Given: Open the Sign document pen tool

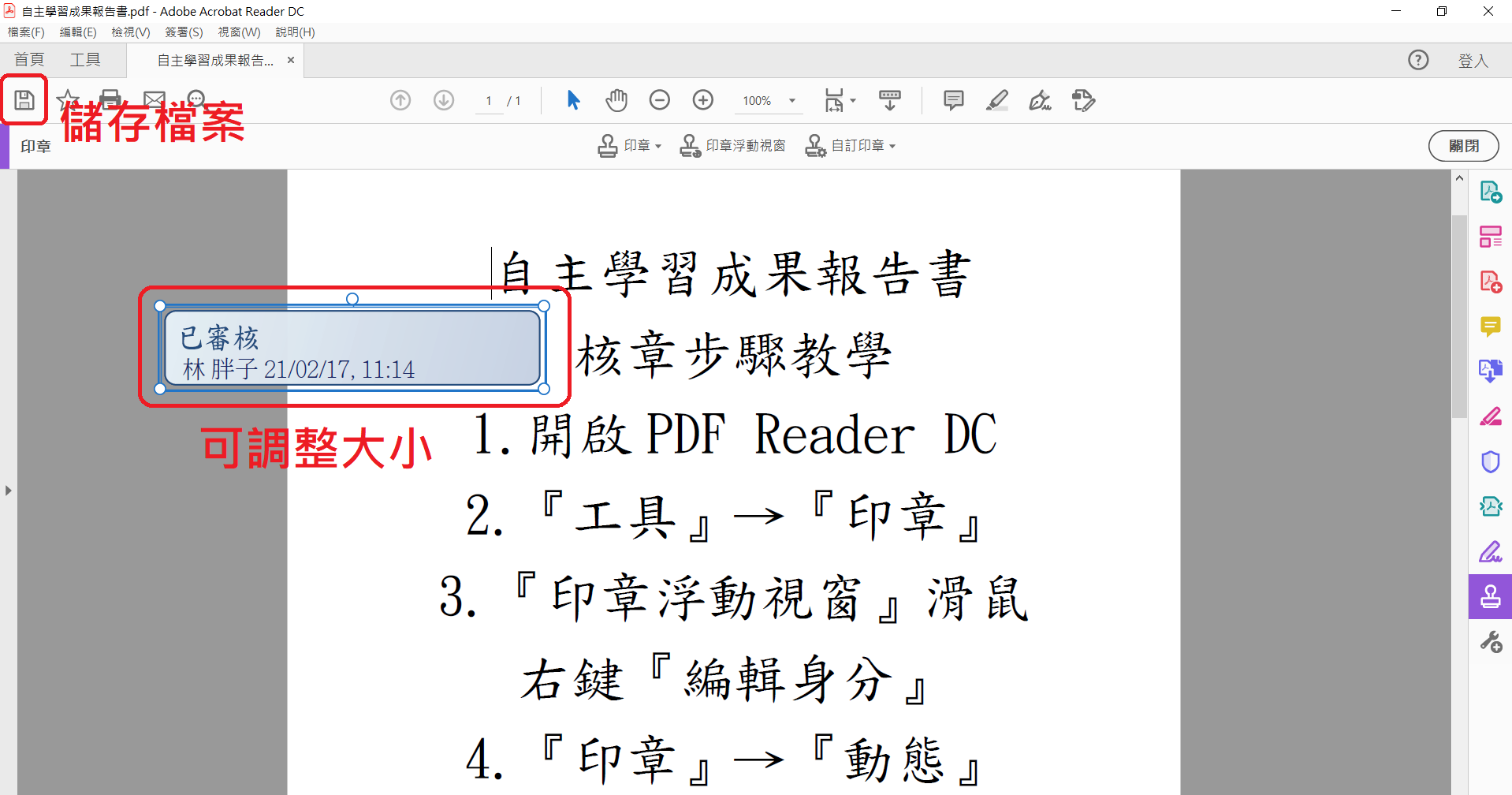Looking at the screenshot, I should pyautogui.click(x=1041, y=100).
